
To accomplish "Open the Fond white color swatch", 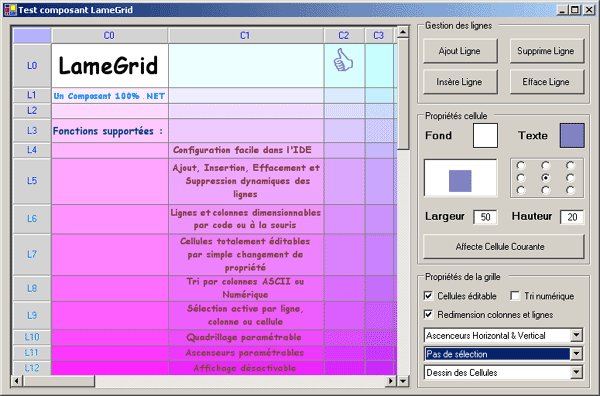I will pos(485,135).
